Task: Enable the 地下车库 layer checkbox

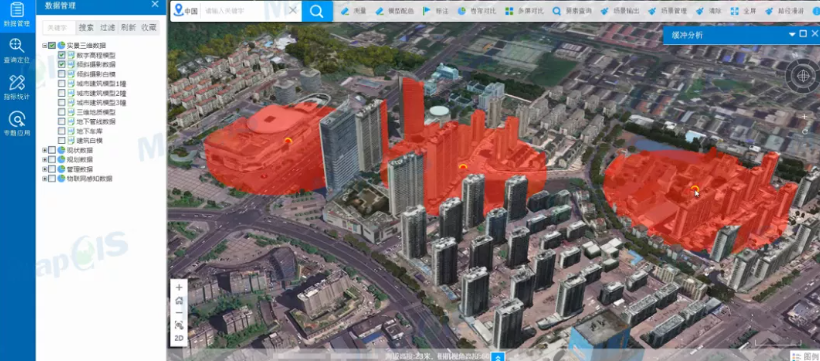Action: tap(62, 131)
